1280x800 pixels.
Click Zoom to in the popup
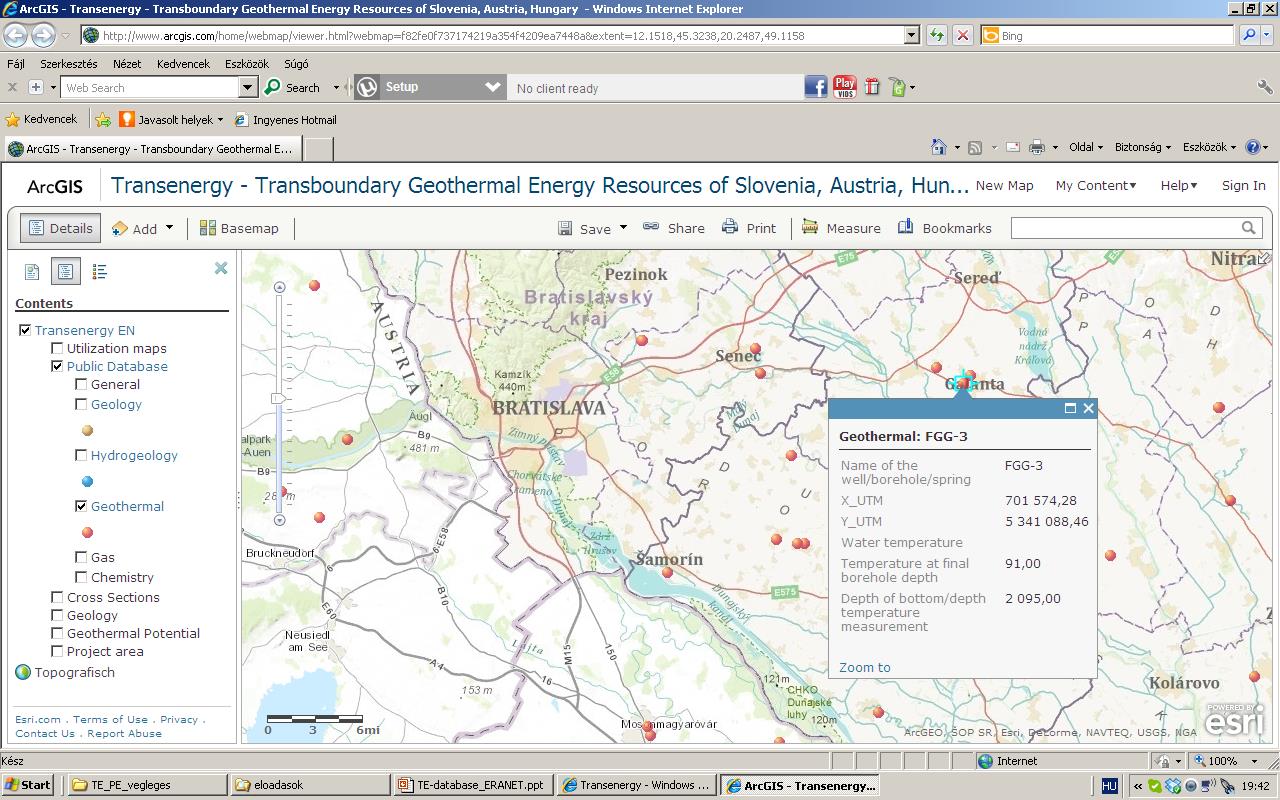click(x=865, y=667)
